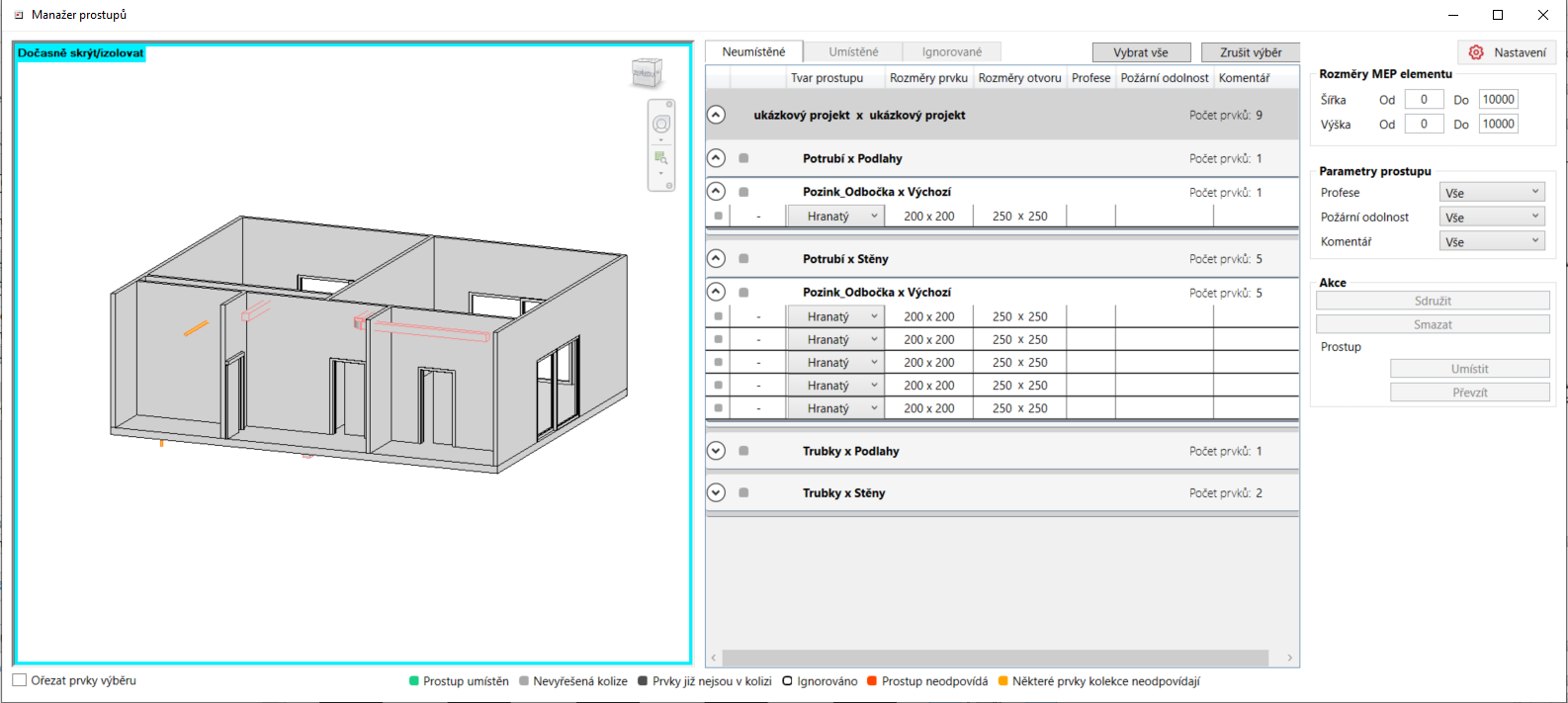Switch to the Umístěné tab
The image size is (1568, 703).
[853, 51]
